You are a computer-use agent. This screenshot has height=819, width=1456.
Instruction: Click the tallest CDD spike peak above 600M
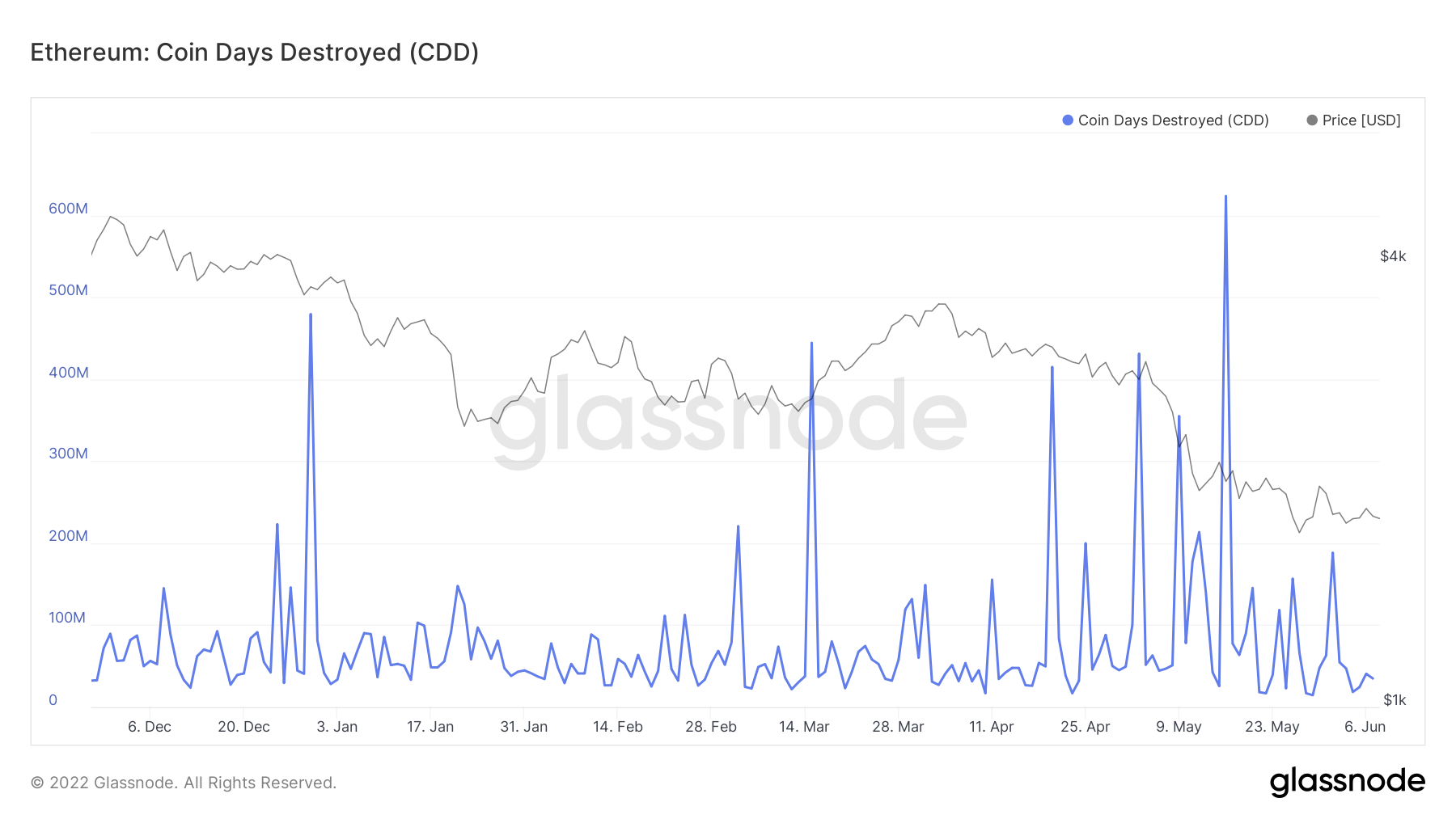pyautogui.click(x=1225, y=196)
